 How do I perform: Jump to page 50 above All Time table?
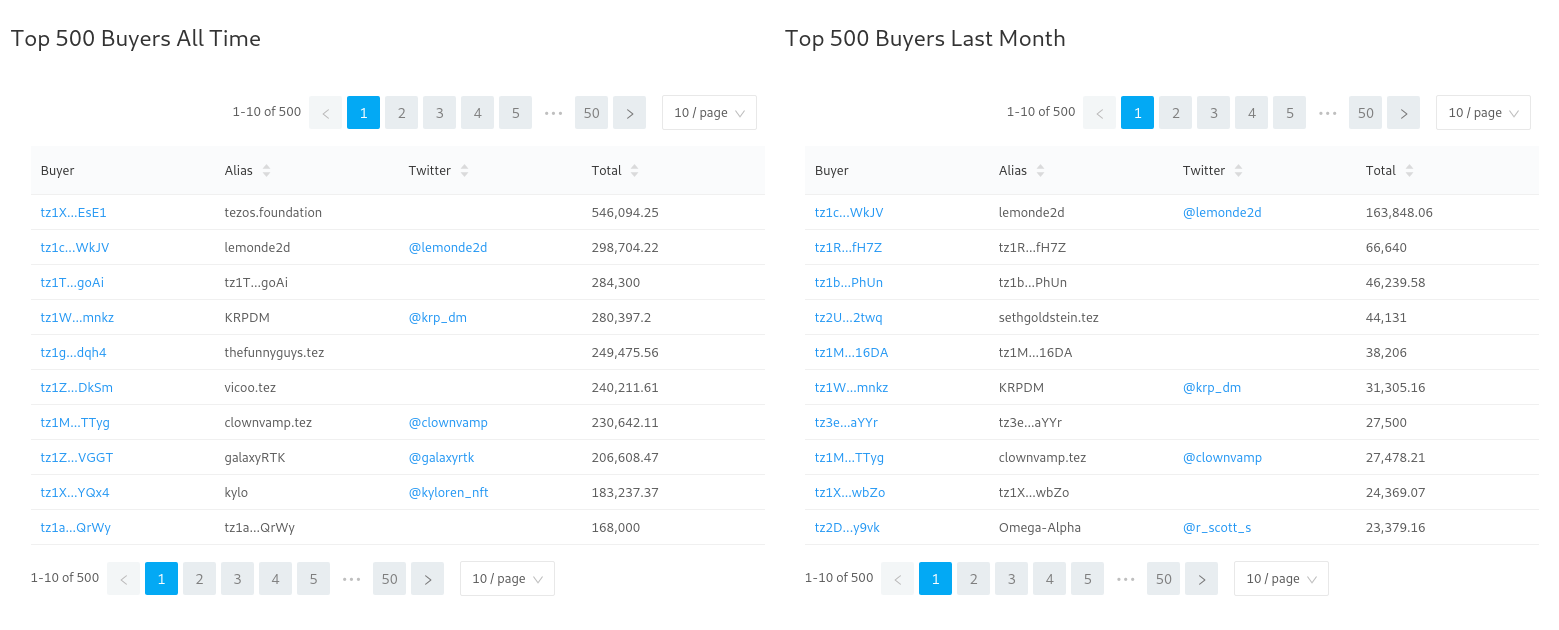(591, 113)
